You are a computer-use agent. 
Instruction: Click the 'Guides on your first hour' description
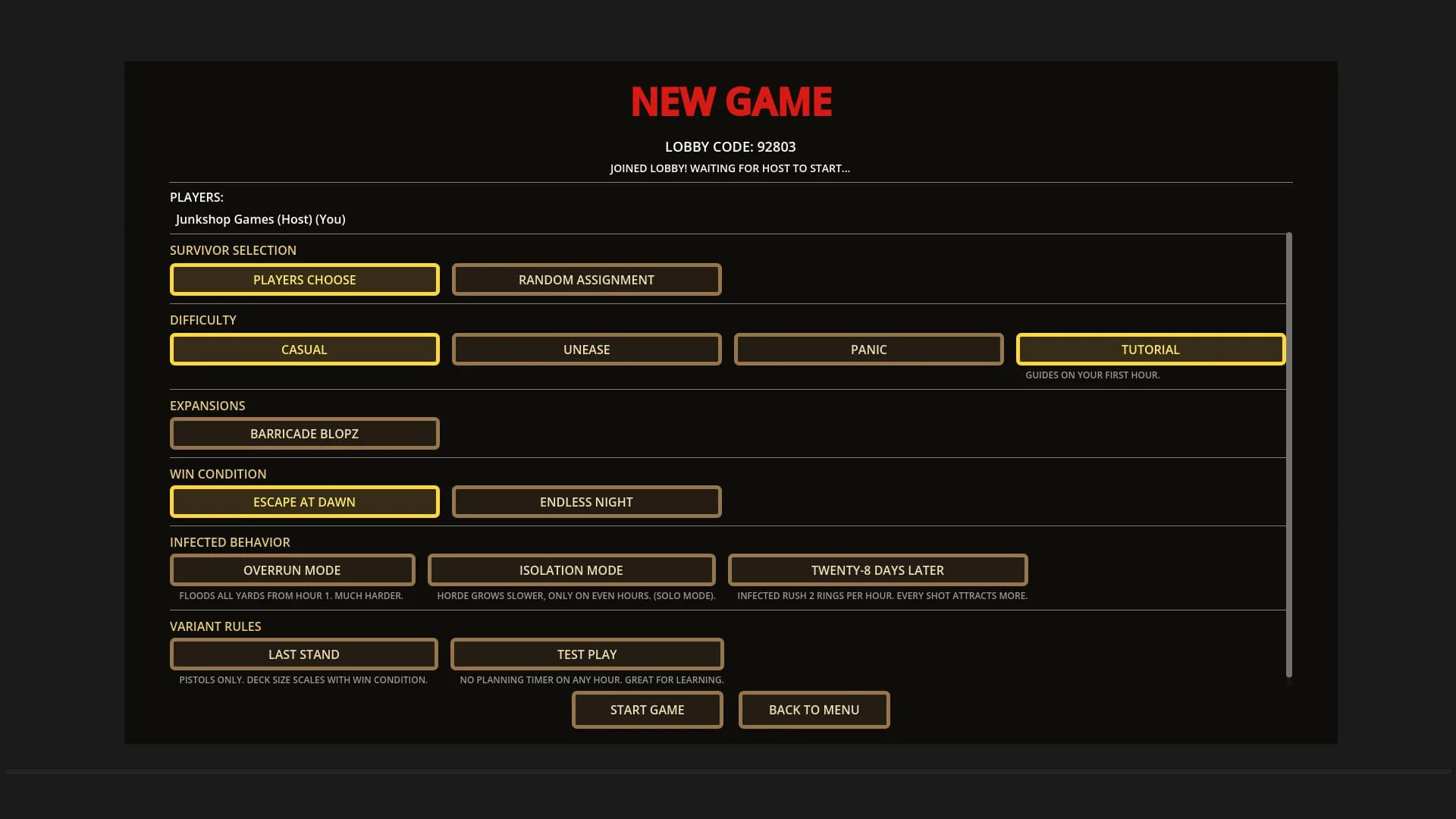pos(1092,375)
